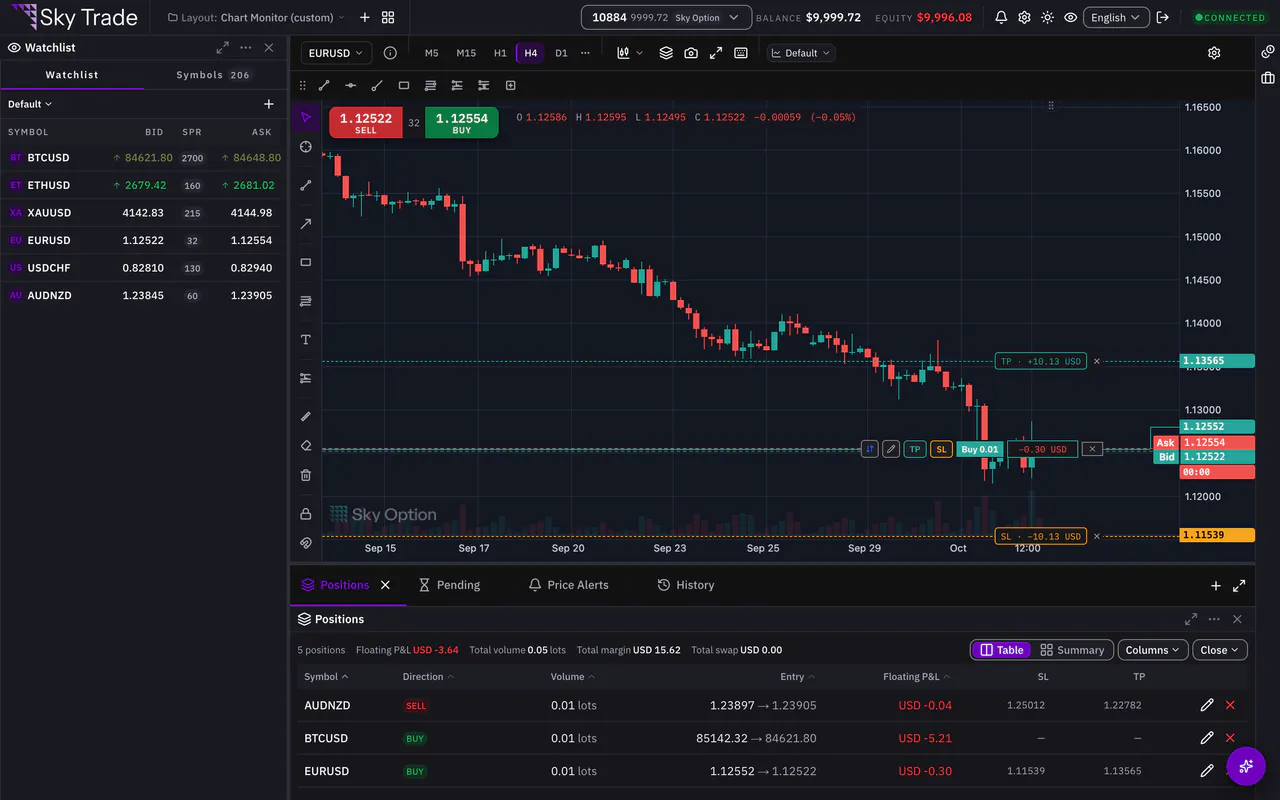This screenshot has height=800, width=1280.
Task: Open the account selector 10884 Sky Option
Action: point(666,17)
